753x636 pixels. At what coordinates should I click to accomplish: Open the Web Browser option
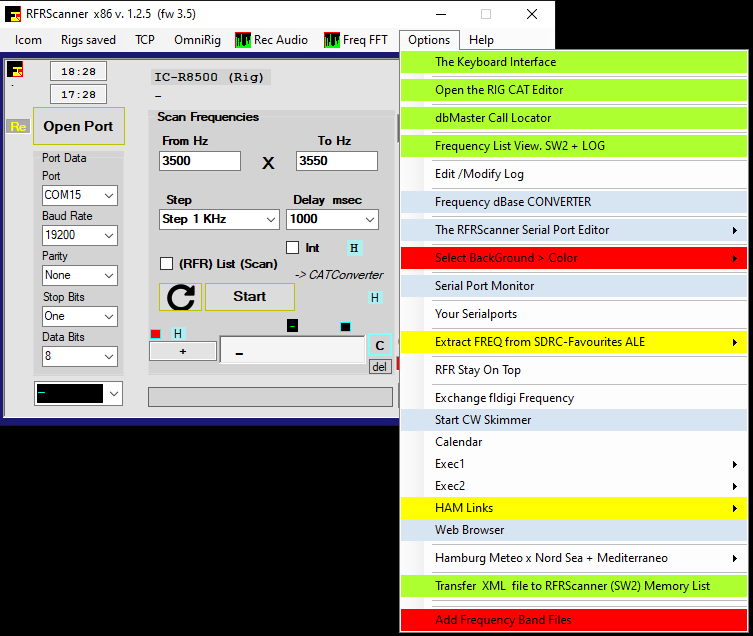[x=574, y=530]
